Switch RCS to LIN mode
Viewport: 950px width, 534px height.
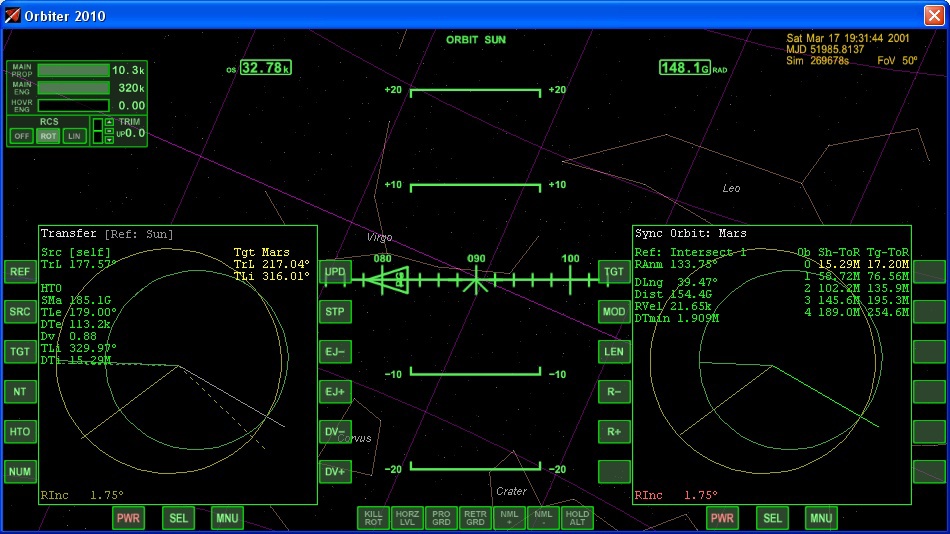[74, 136]
